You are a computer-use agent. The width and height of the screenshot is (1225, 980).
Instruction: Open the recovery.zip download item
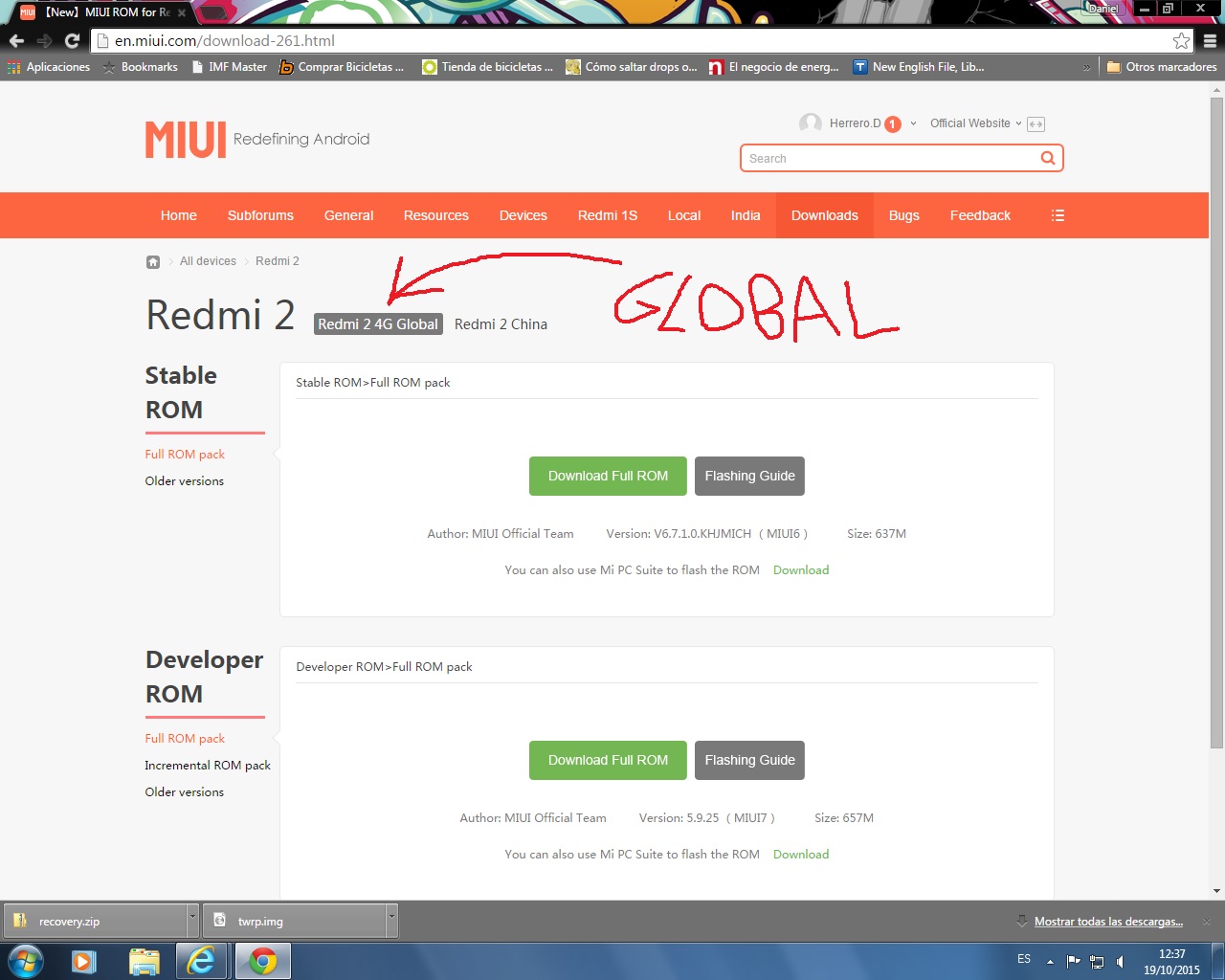(95, 921)
